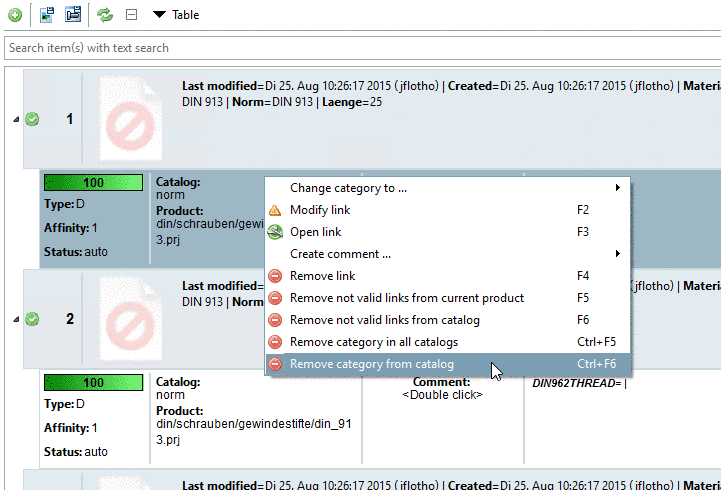Click the row number 2 cell
This screenshot has height=490, width=721.
[x=69, y=319]
